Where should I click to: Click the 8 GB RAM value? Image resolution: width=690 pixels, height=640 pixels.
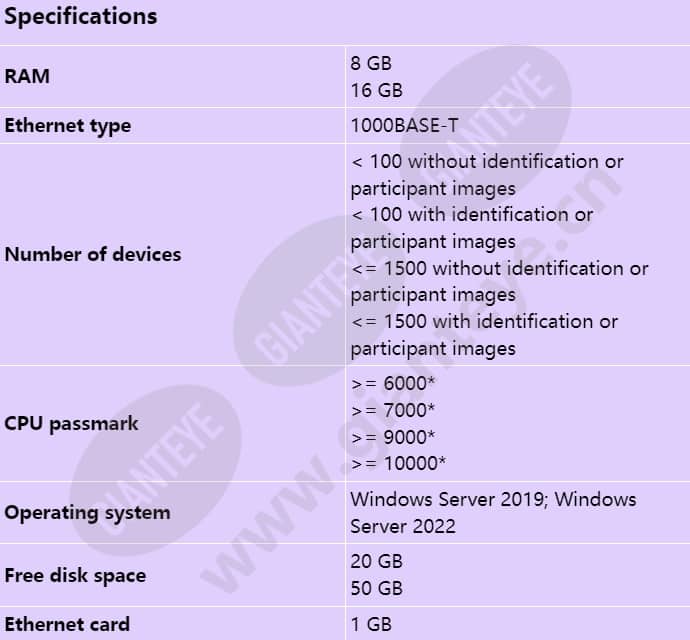[x=371, y=63]
